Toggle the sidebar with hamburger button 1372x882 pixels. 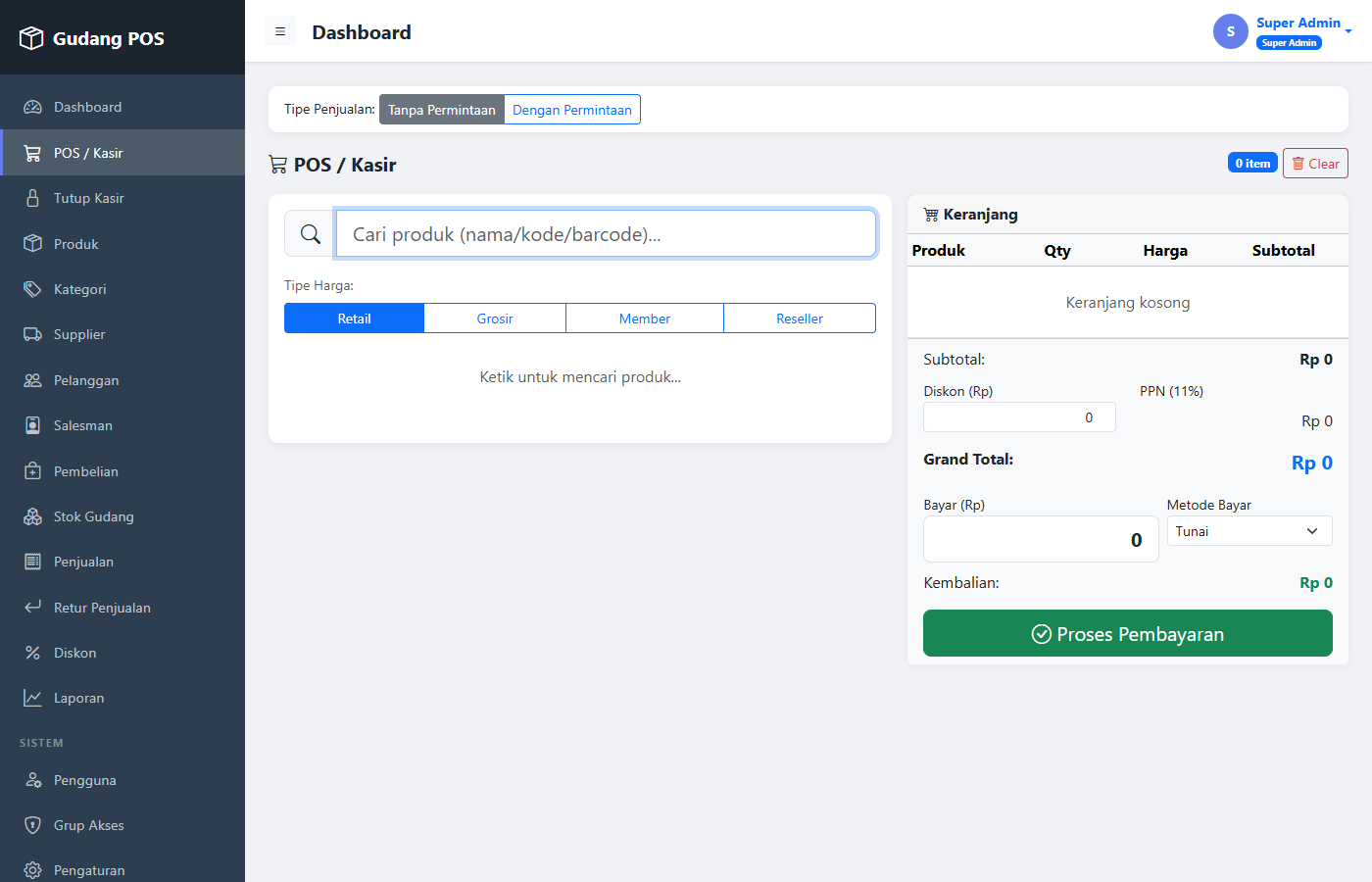tap(280, 31)
